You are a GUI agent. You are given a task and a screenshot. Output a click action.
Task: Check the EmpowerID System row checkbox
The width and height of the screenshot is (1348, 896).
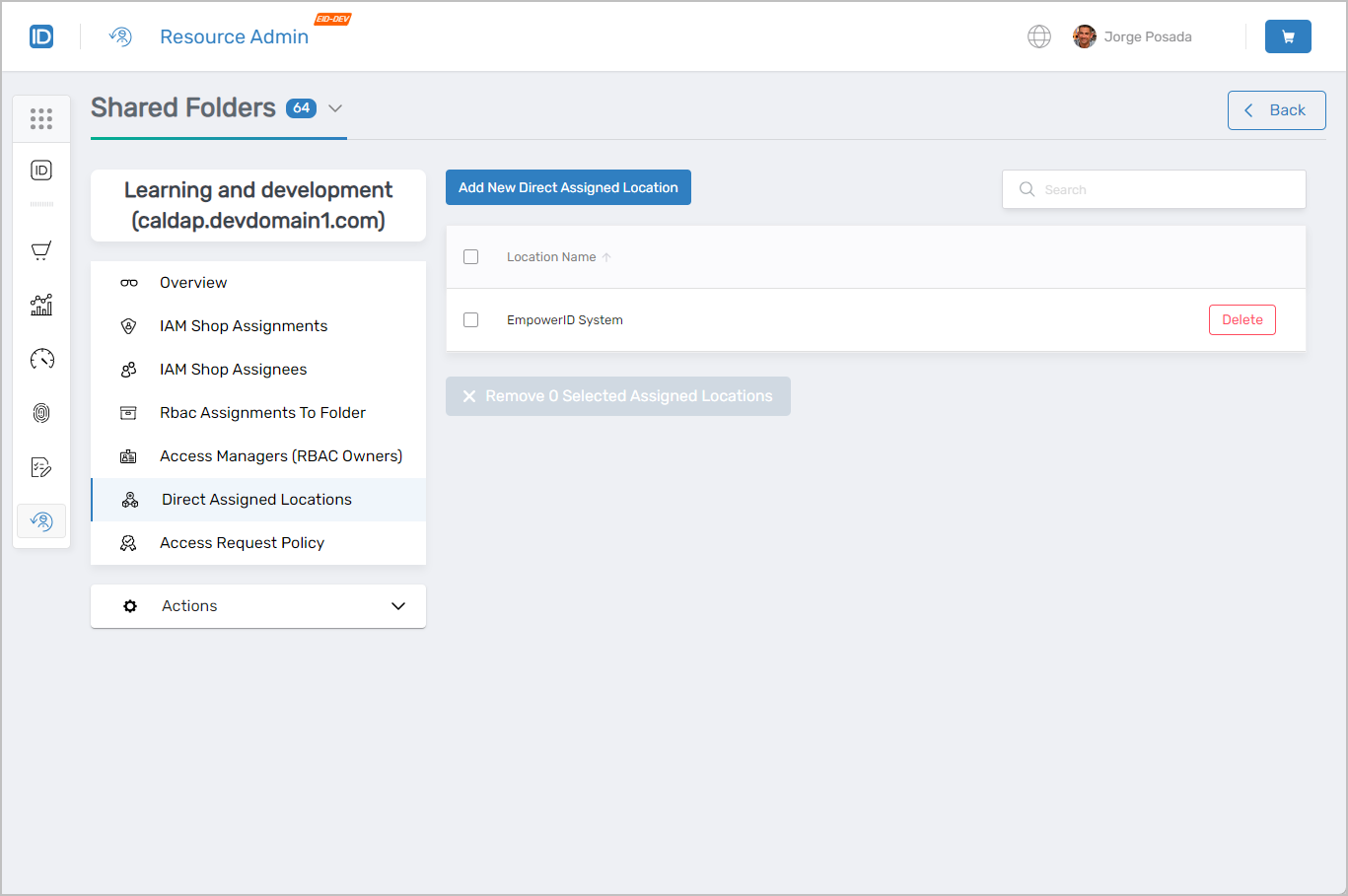(471, 320)
